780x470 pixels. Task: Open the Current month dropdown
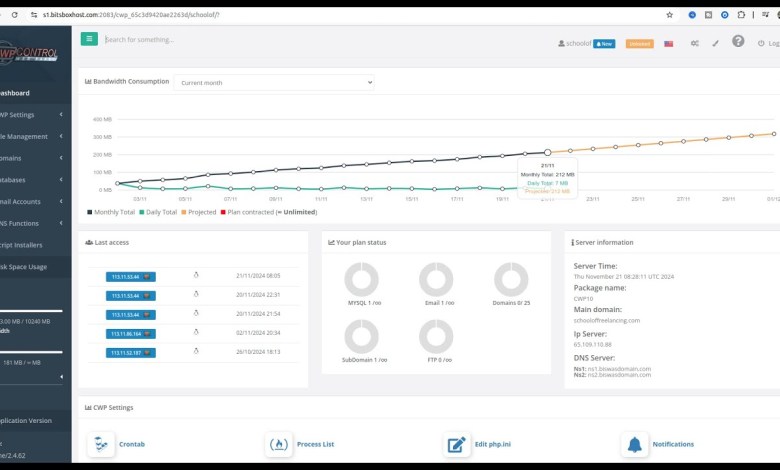coord(274,82)
